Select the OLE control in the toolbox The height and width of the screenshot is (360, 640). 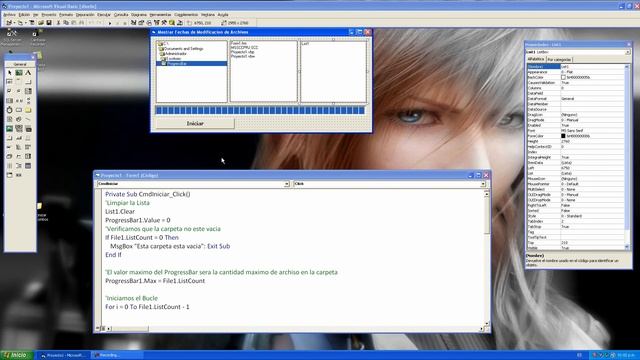[x=28, y=129]
